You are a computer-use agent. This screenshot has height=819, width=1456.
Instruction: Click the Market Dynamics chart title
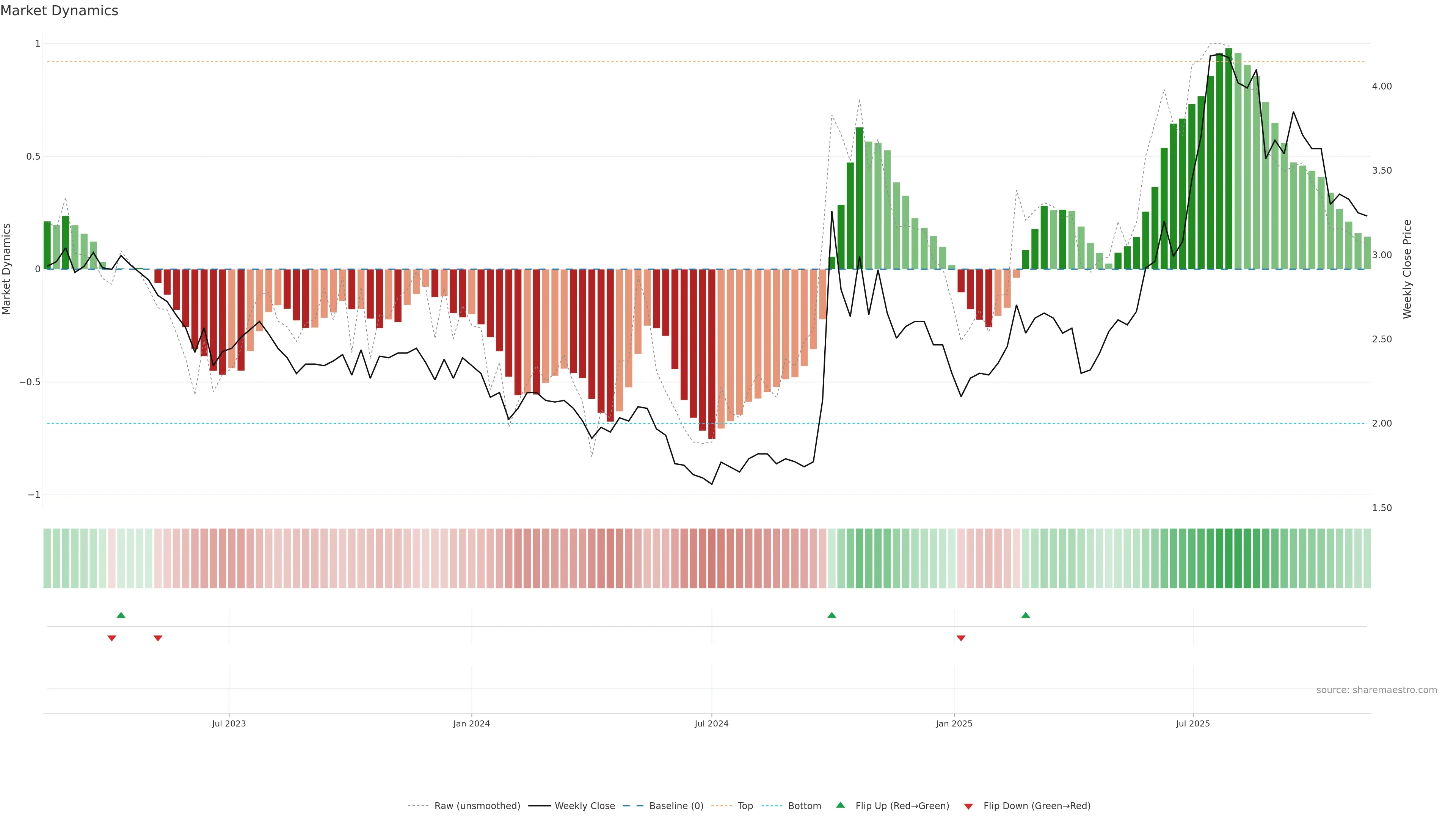coord(60,11)
